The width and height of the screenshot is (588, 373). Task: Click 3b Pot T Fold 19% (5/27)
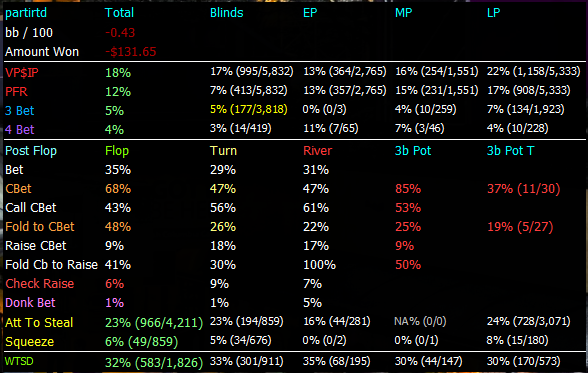520,227
